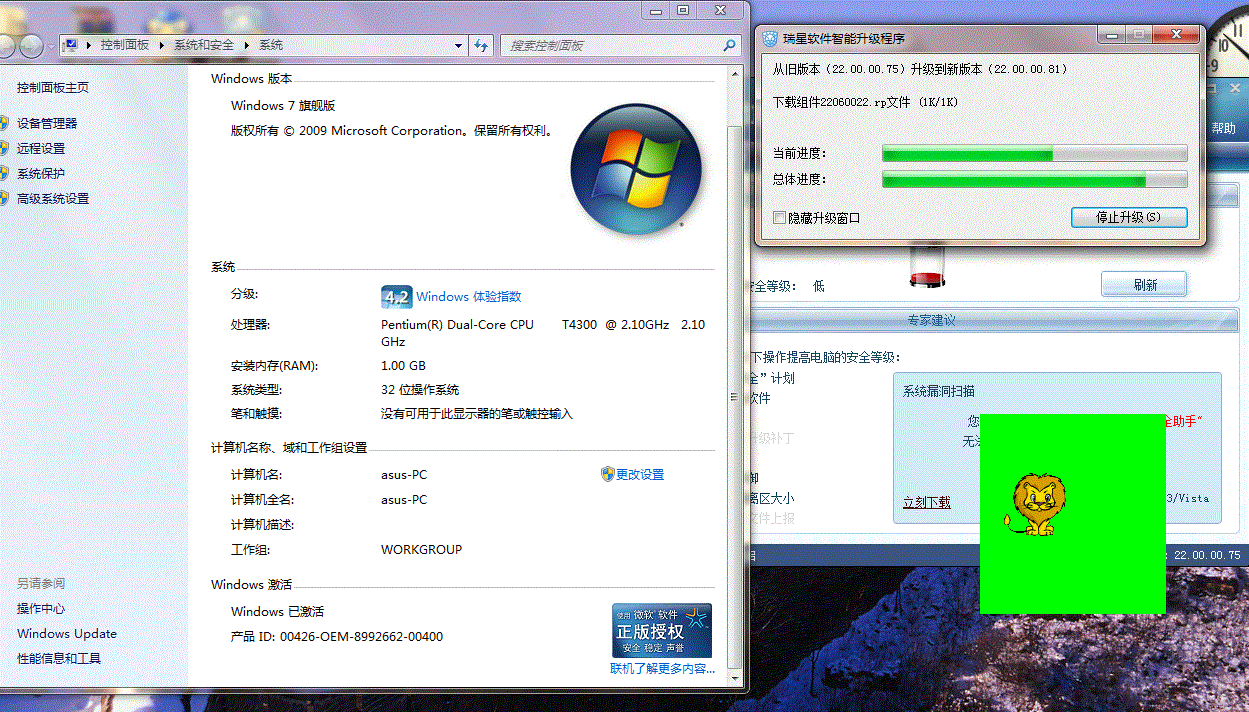Click the product ID 00426-OEM-8992662-00400 text
This screenshot has width=1249, height=712.
point(361,637)
